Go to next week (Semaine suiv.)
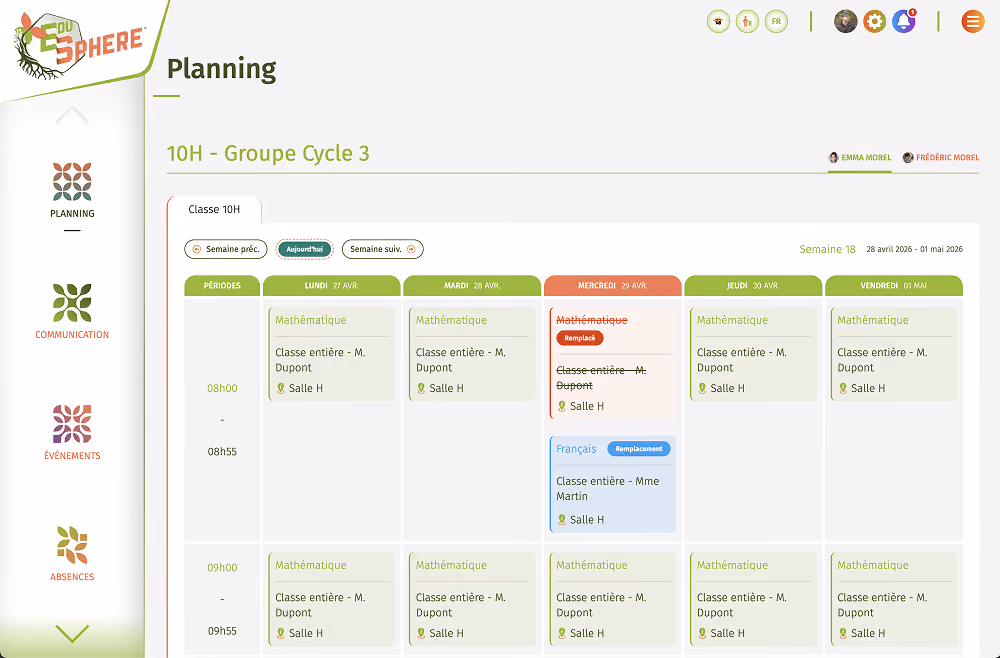 tap(383, 249)
